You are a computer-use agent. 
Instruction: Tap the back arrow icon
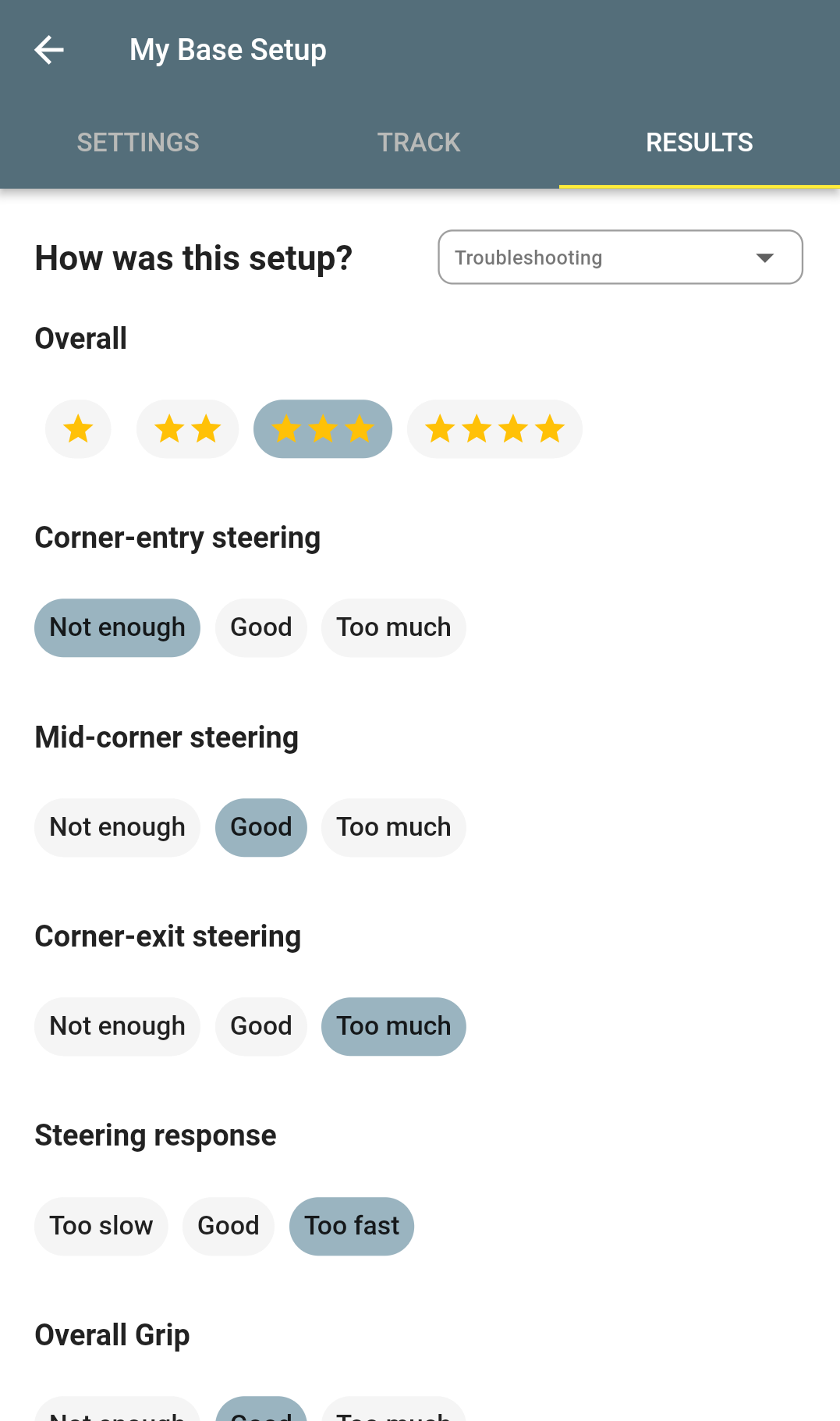click(49, 50)
